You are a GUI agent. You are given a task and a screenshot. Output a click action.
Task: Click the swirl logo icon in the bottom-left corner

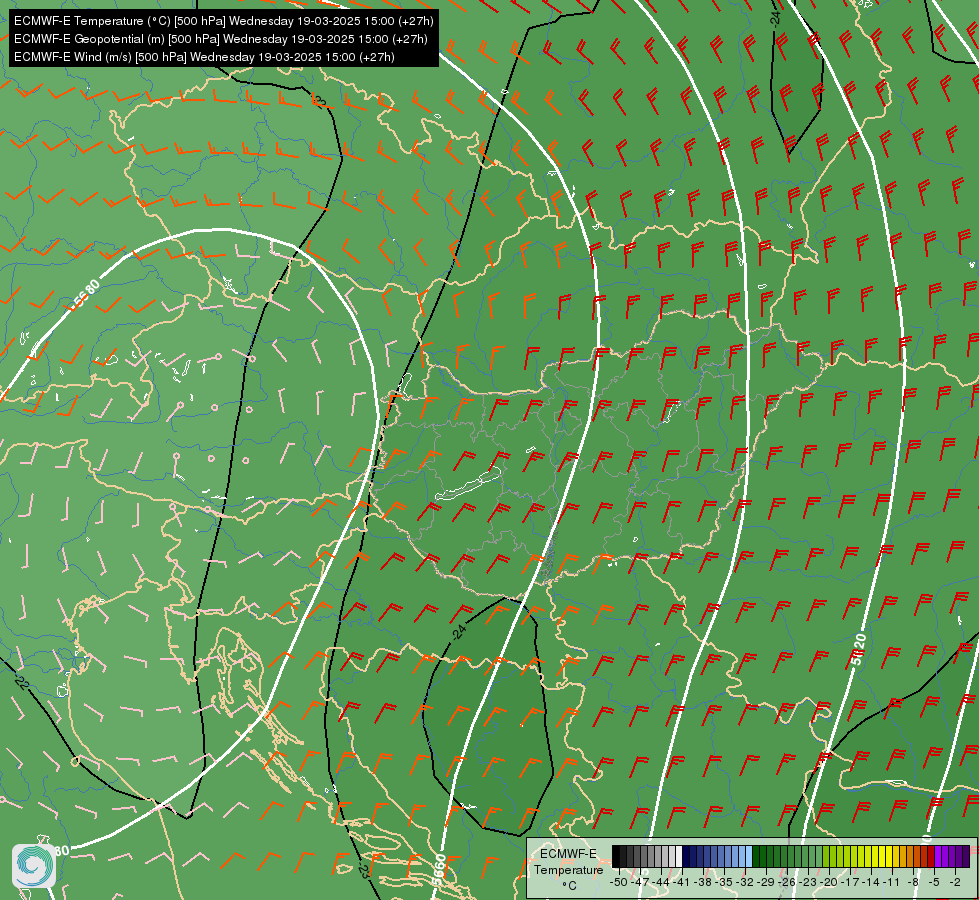[x=34, y=866]
